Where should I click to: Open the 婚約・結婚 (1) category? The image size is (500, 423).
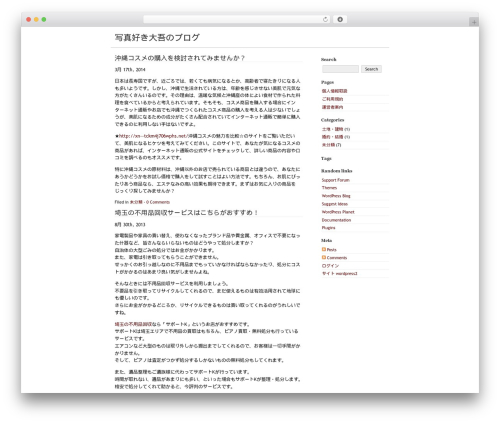point(336,137)
